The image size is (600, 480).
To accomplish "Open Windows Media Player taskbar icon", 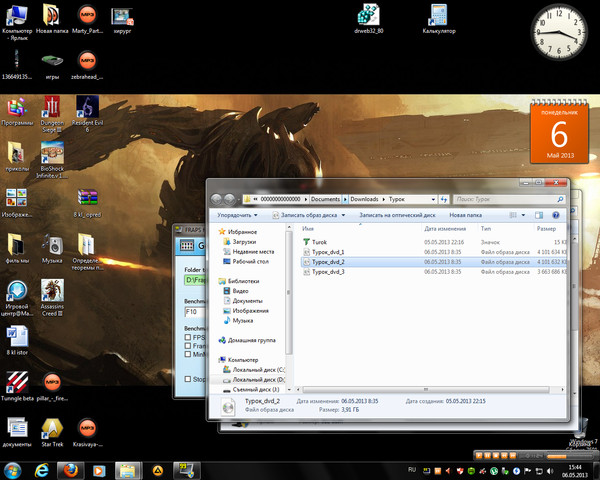I will click(x=99, y=470).
